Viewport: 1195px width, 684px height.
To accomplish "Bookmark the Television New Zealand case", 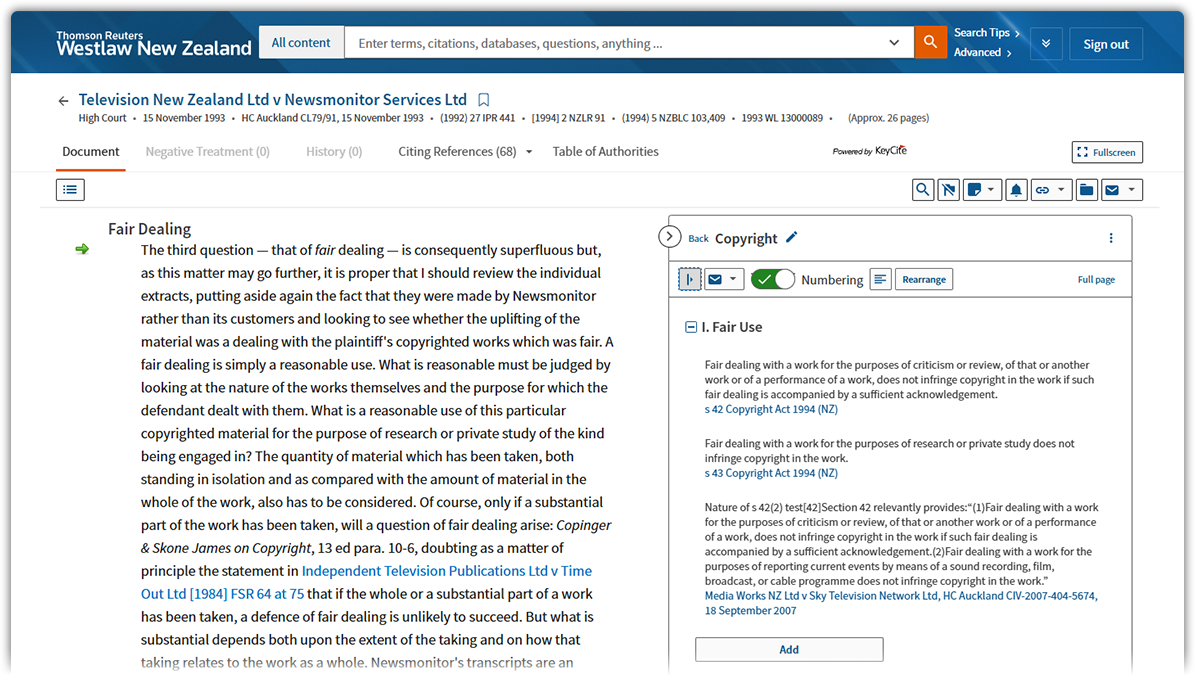I will tap(484, 100).
